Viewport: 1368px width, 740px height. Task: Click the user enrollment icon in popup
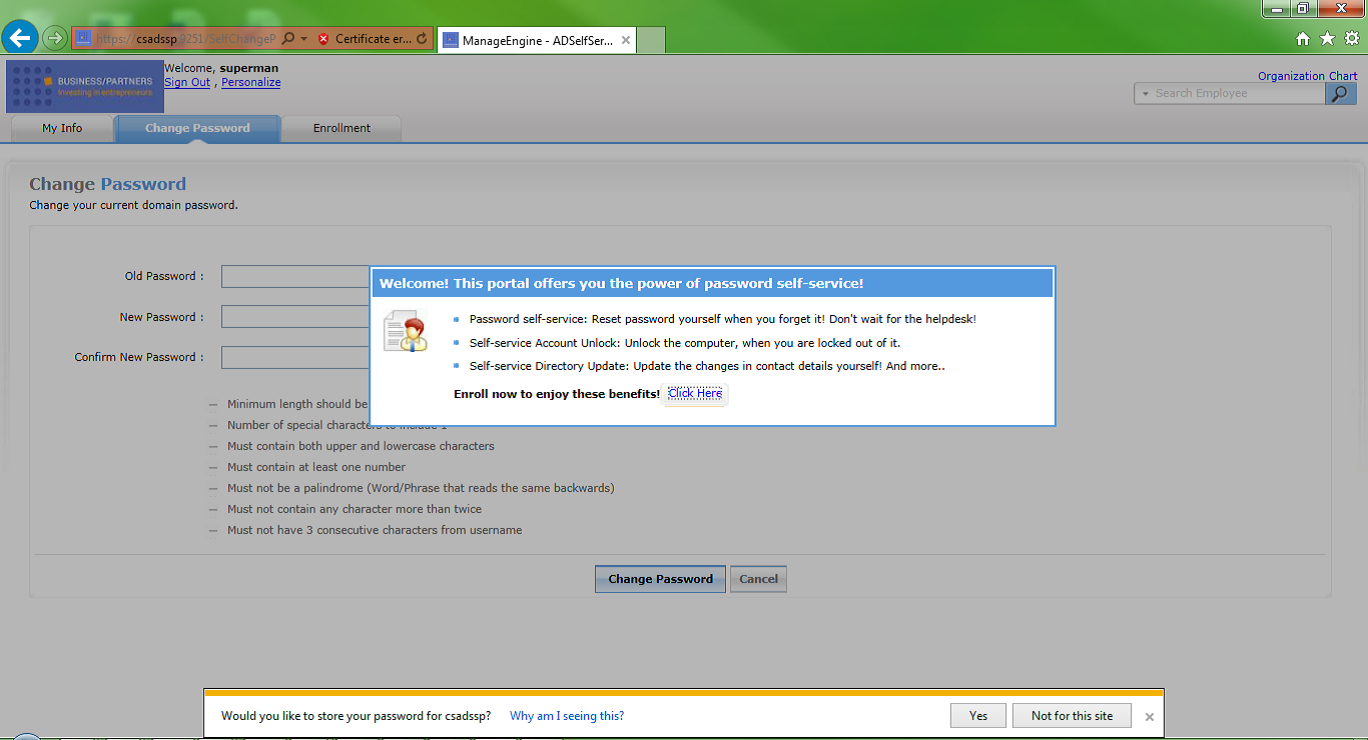pos(405,330)
